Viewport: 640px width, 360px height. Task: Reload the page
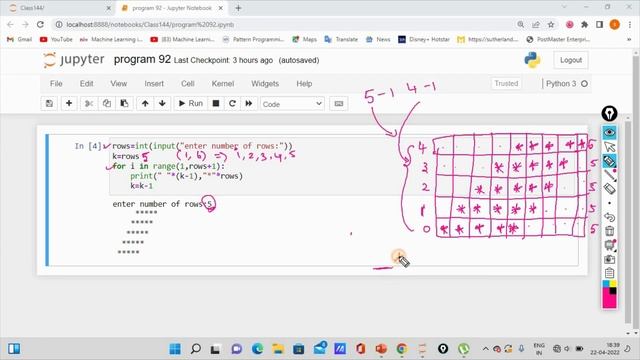click(x=40, y=24)
